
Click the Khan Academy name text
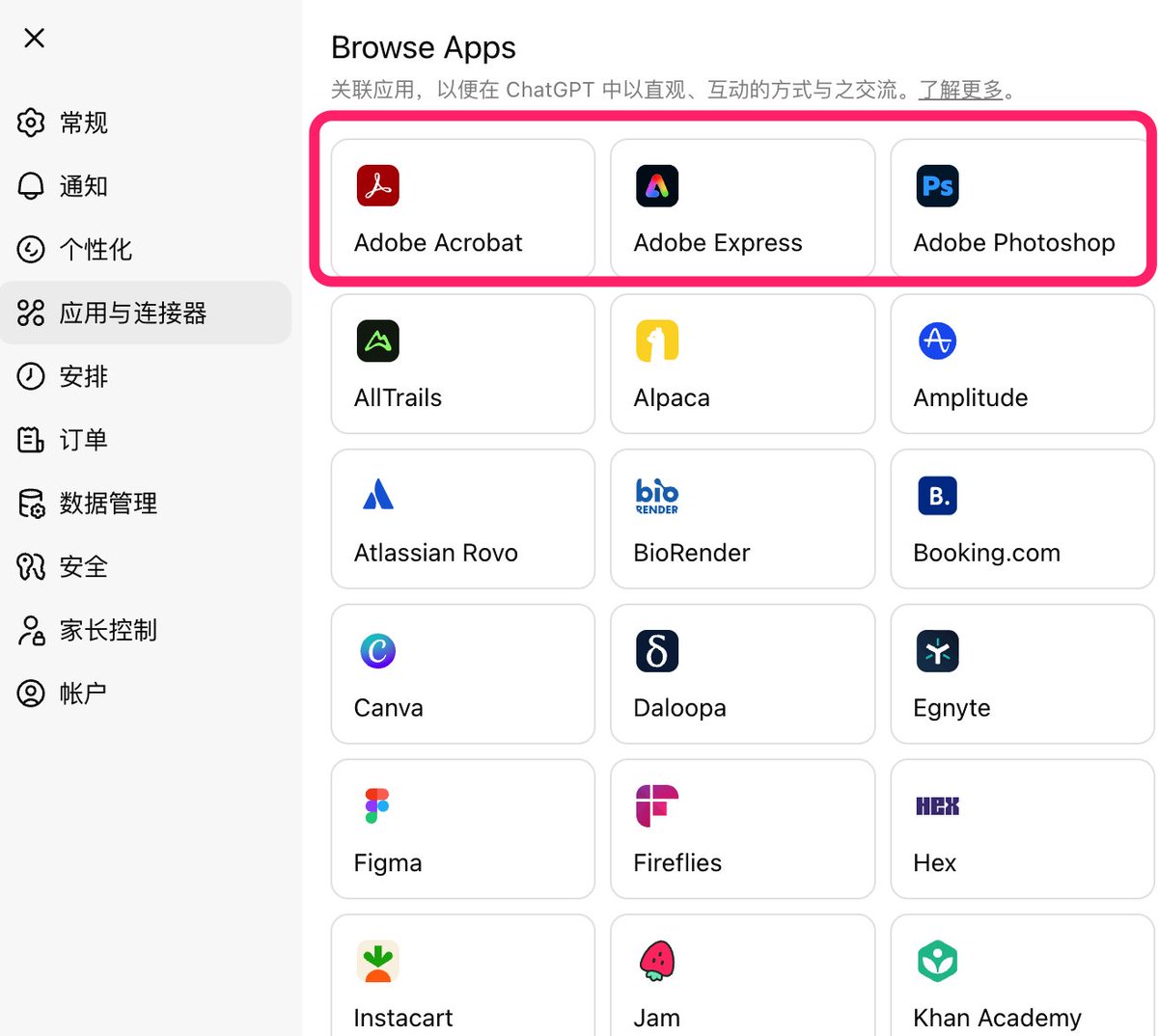[x=998, y=1018]
